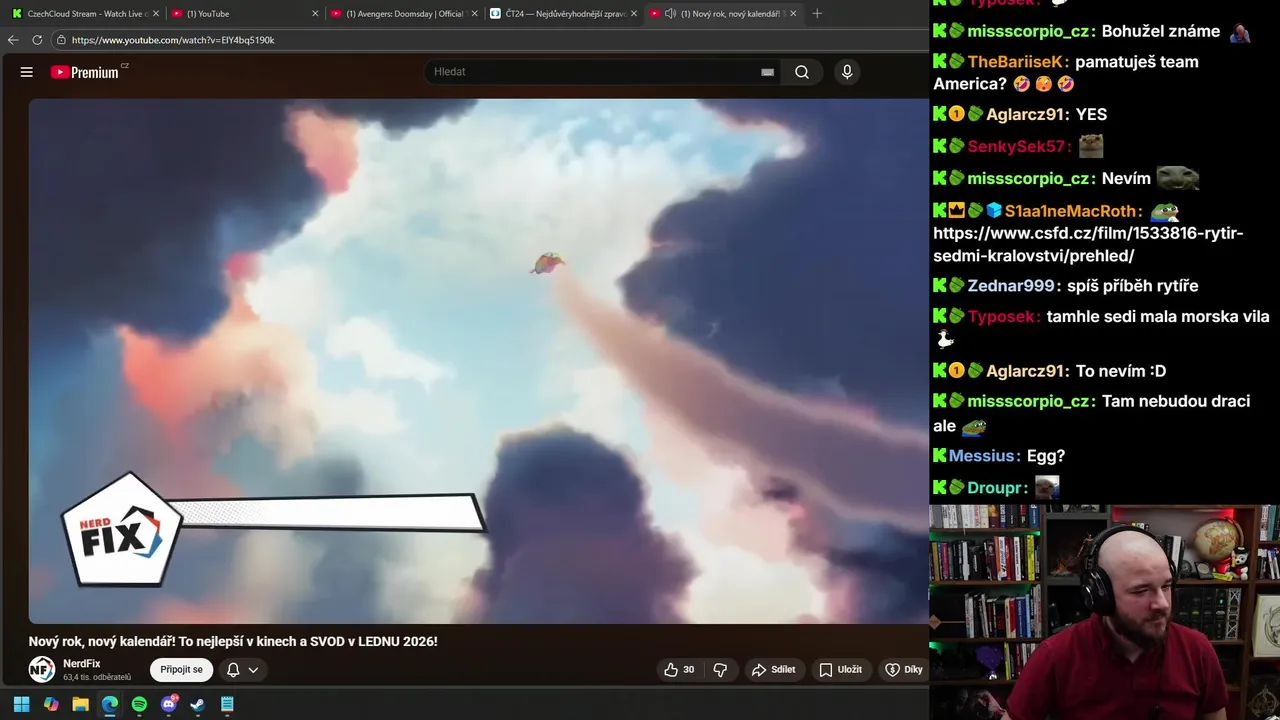Open Notepad app on the taskbar
Screen dimensions: 1280x720
(227, 704)
